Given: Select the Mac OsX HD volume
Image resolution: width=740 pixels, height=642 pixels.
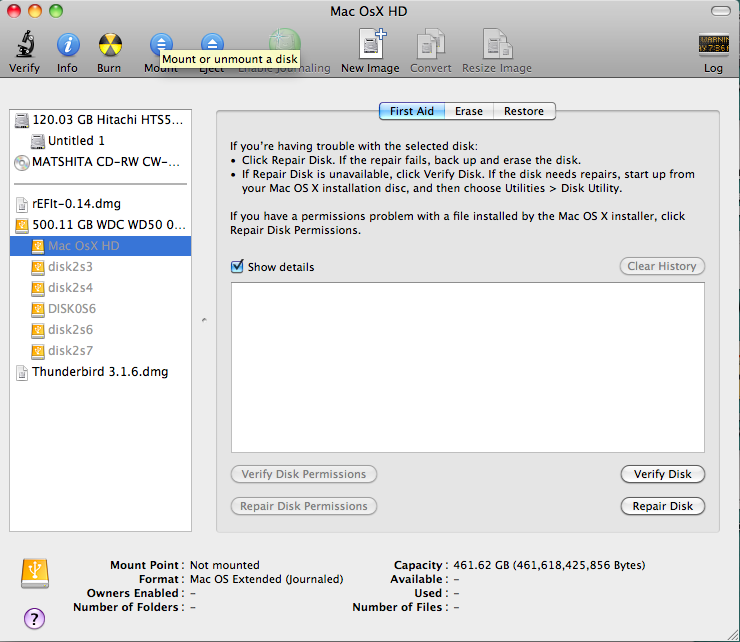Looking at the screenshot, I should (101, 246).
